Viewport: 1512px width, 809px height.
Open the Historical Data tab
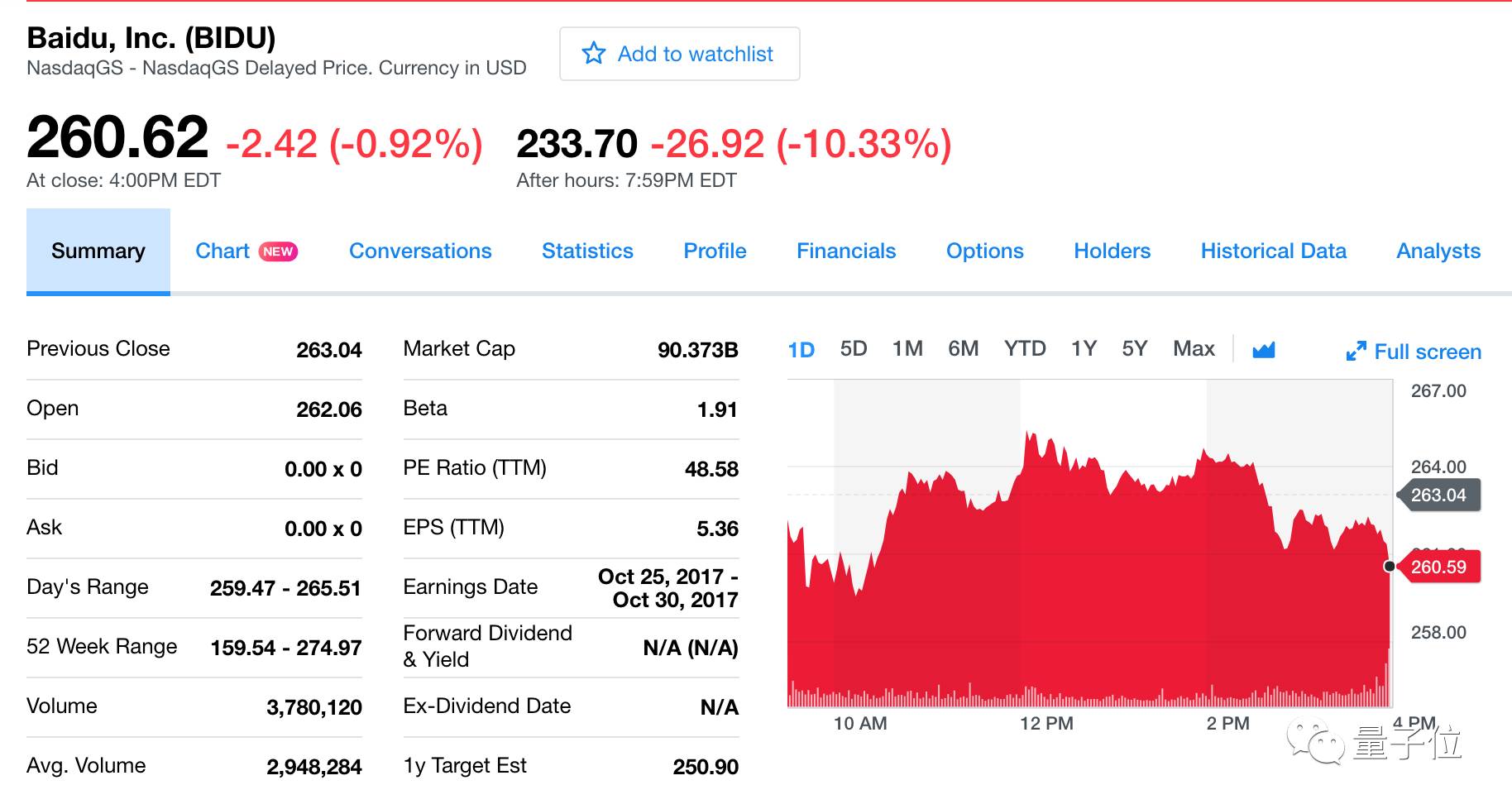[x=1273, y=251]
